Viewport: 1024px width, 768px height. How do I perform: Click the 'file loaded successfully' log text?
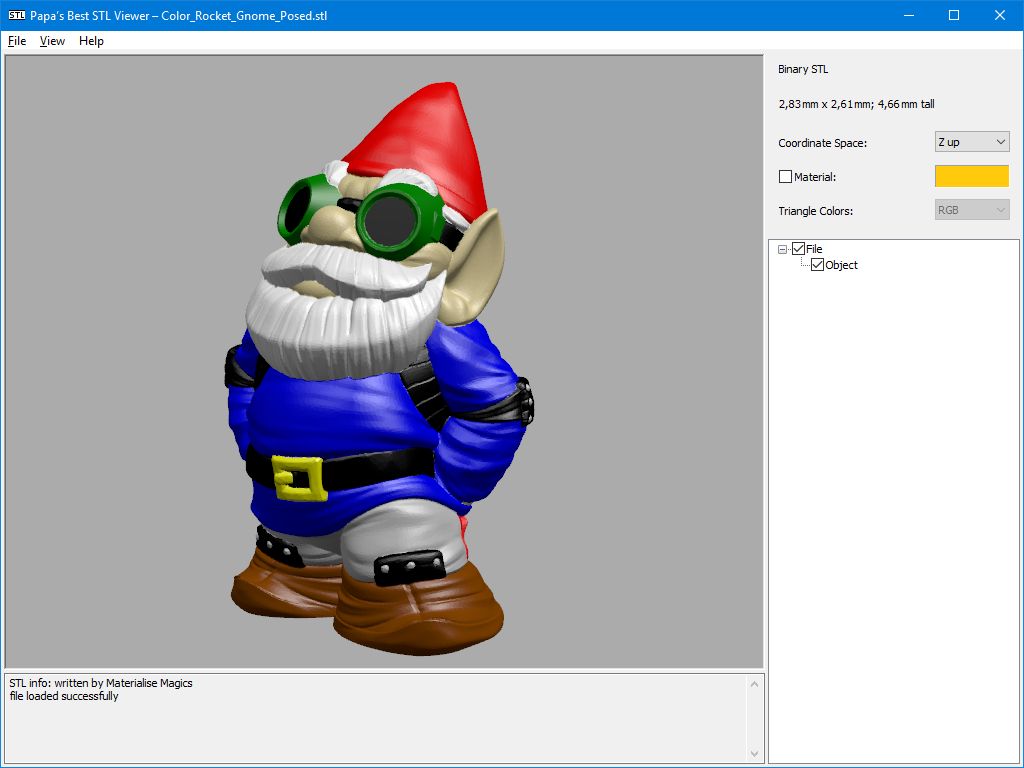64,696
